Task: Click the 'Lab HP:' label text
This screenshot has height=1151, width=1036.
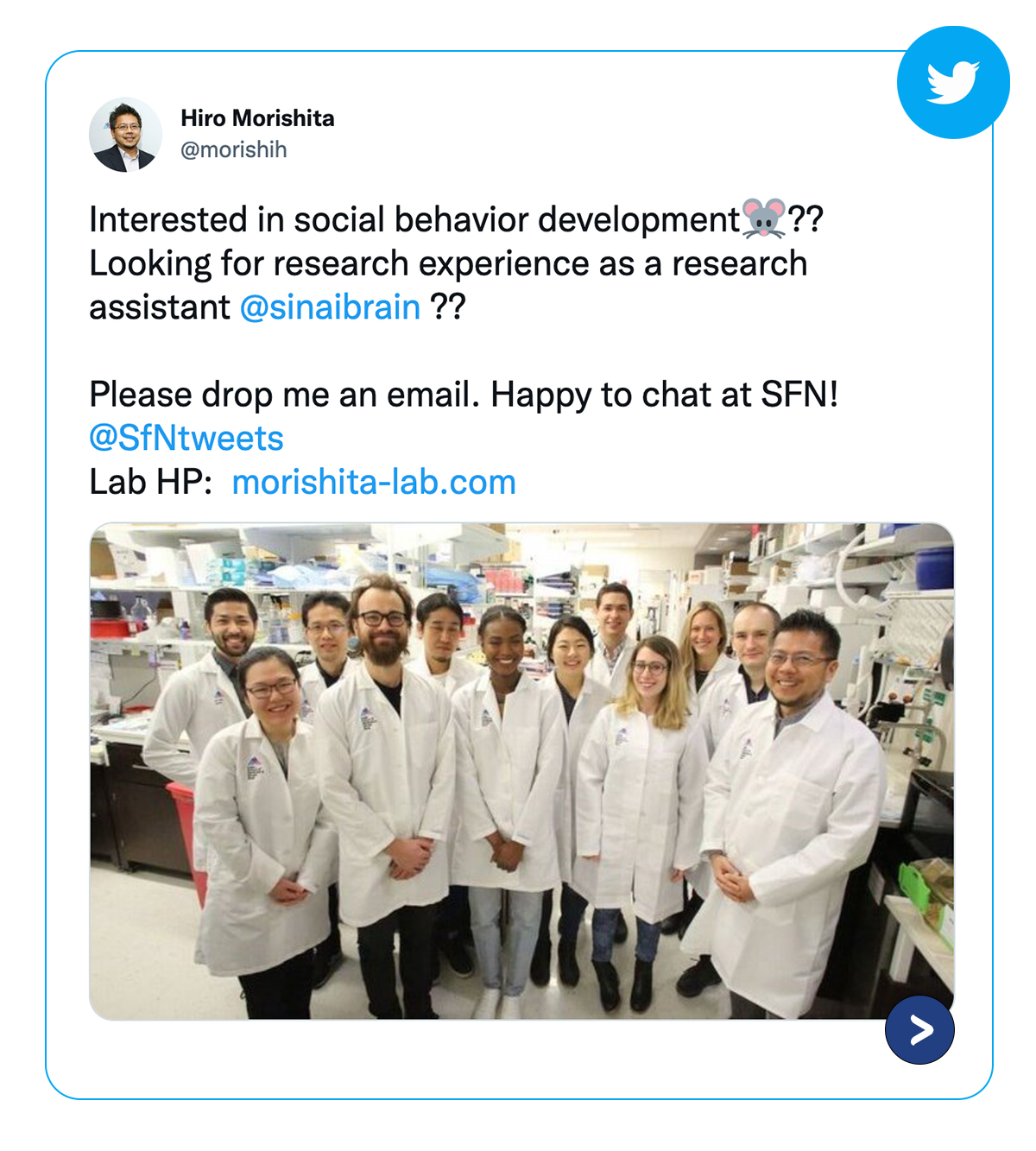Action: point(151,483)
